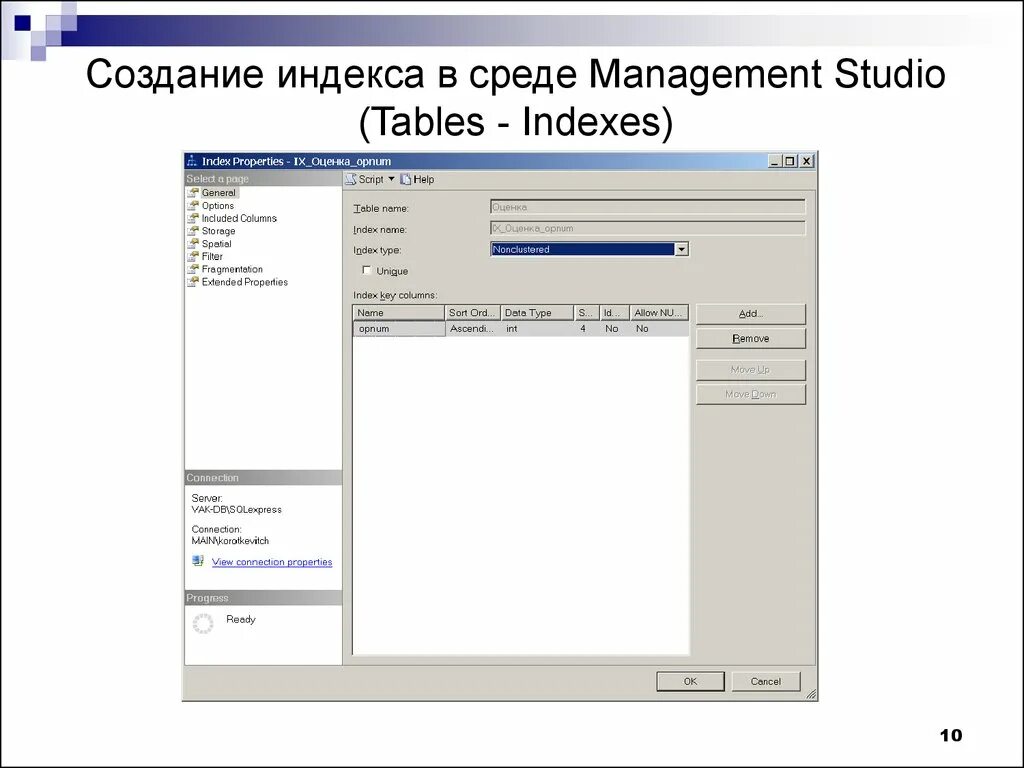The width and height of the screenshot is (1024, 768).
Task: Click the connection properties icon
Action: pos(198,561)
